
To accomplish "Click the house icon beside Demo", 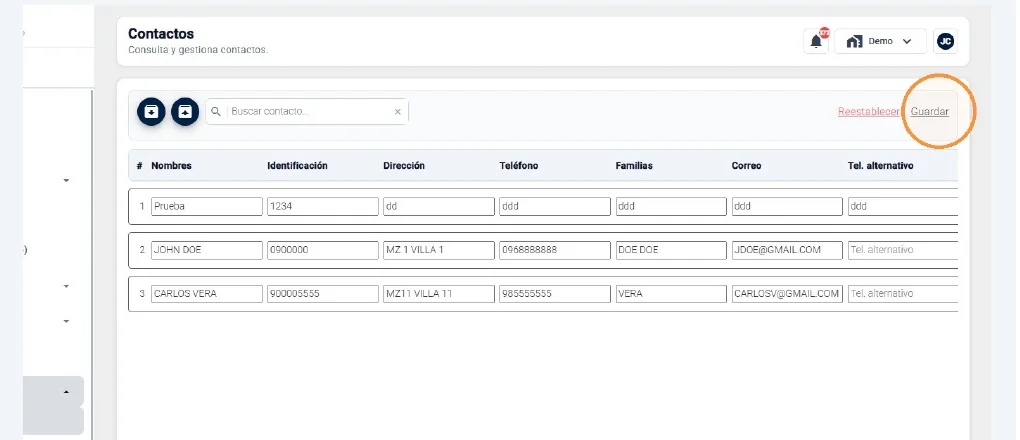I will coord(854,41).
